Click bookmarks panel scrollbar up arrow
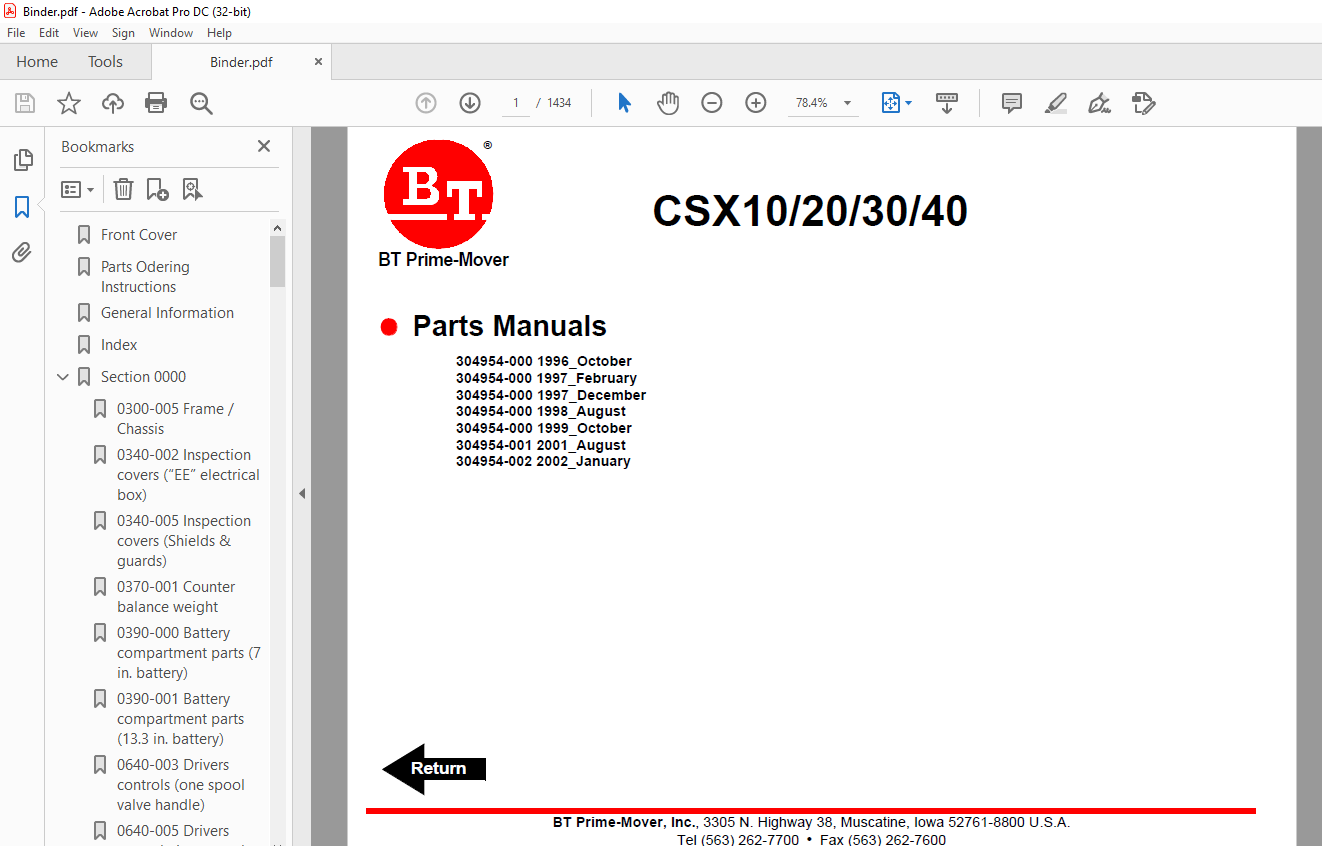1322x846 pixels. (x=277, y=228)
